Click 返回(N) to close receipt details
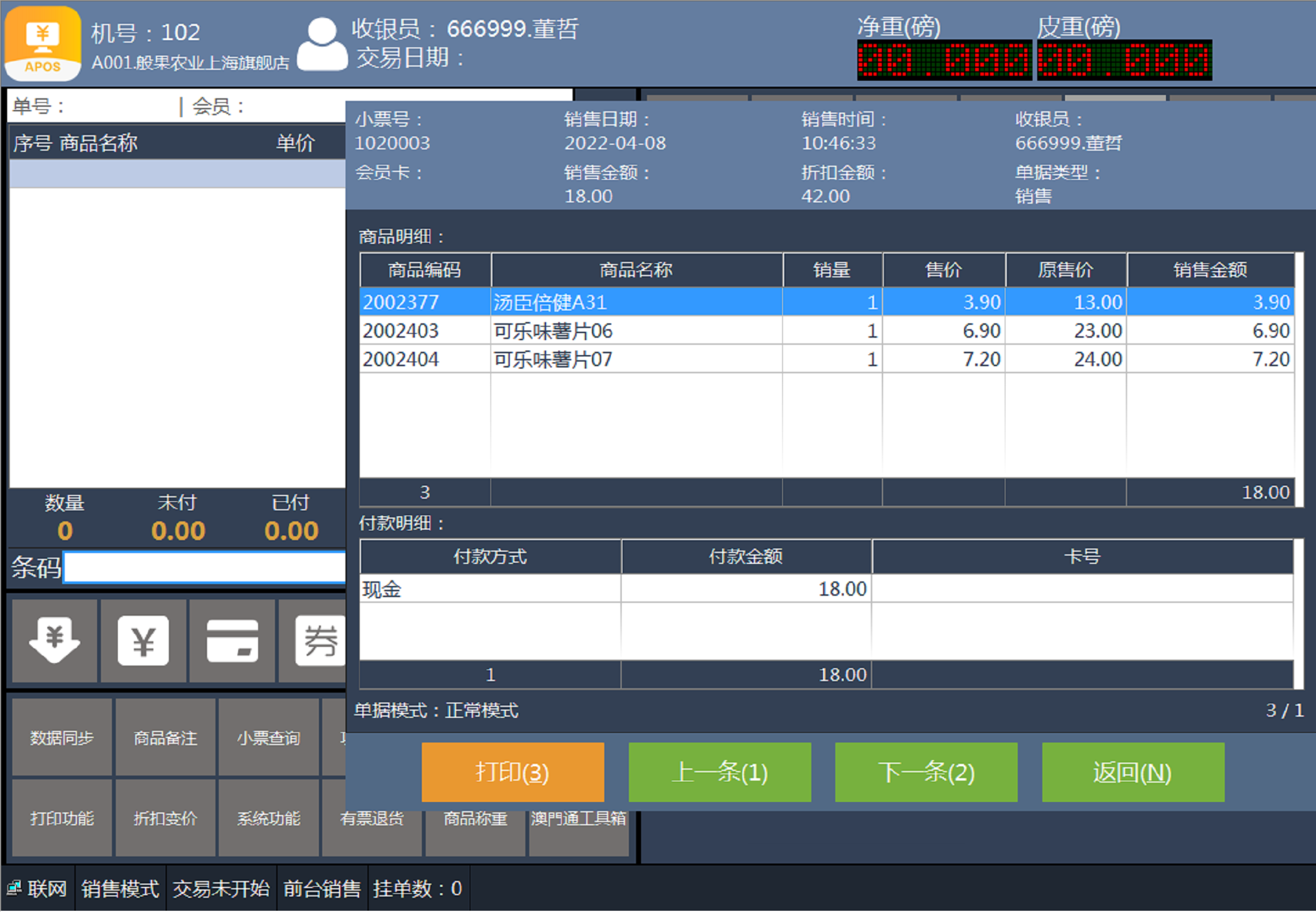 1132,772
